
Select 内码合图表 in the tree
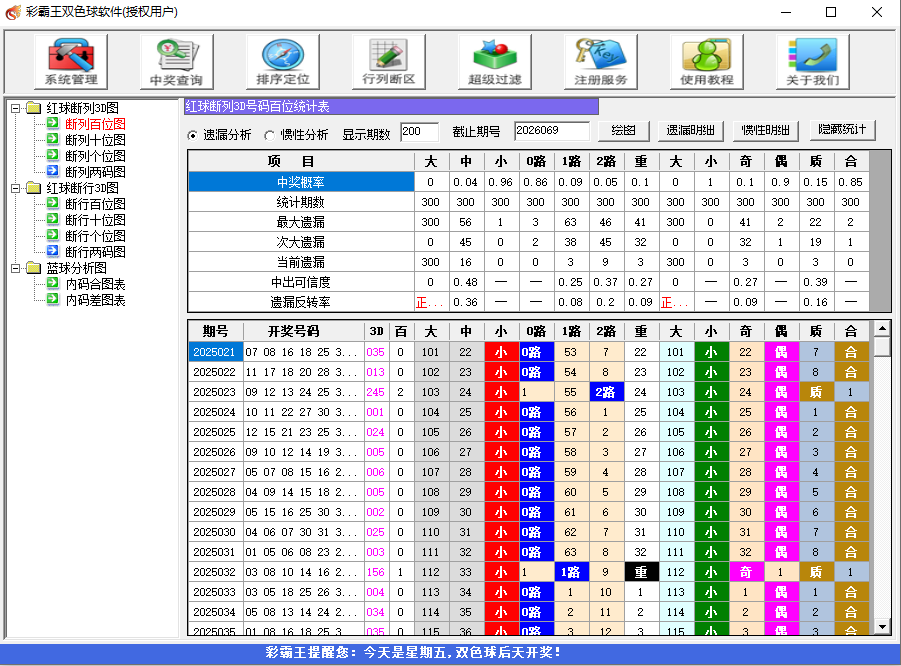[x=95, y=284]
